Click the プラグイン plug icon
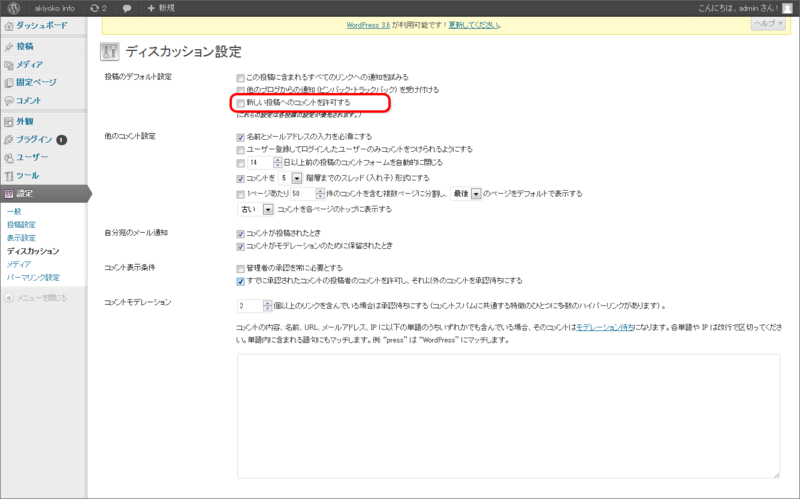This screenshot has height=499, width=800. pos(9,140)
